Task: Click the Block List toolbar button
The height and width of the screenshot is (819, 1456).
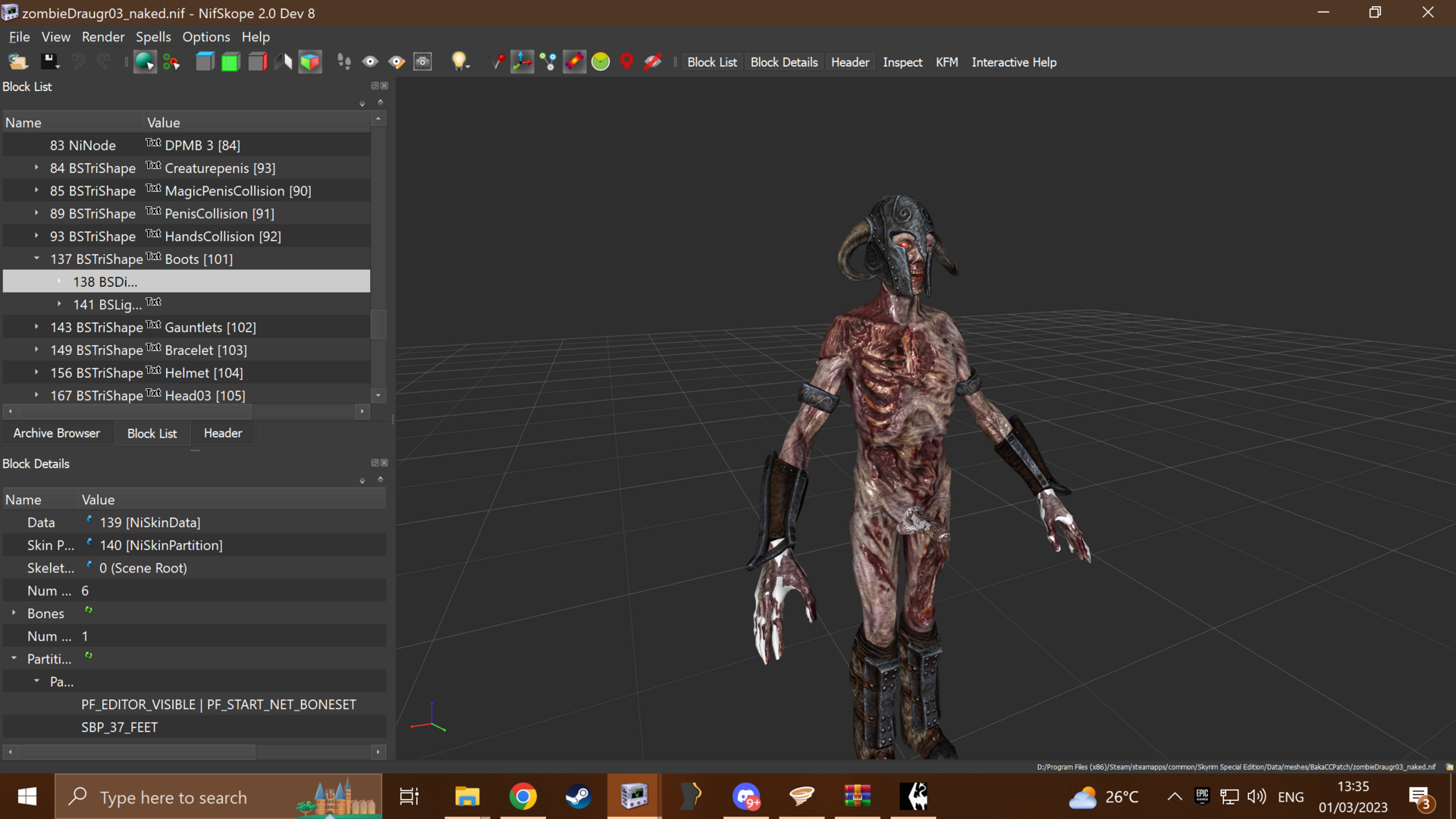Action: (x=712, y=62)
